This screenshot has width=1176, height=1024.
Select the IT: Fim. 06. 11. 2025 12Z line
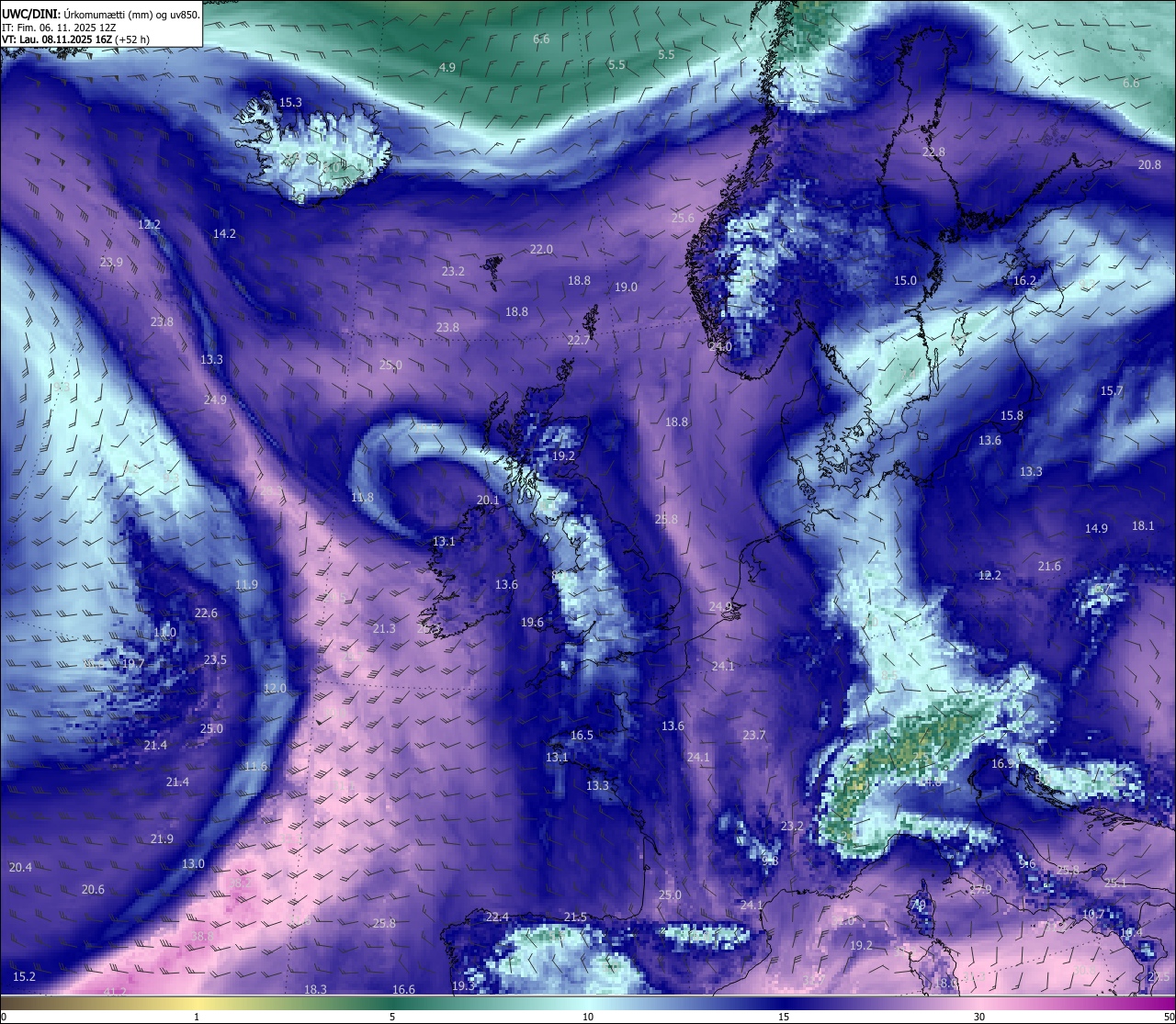tap(59, 28)
